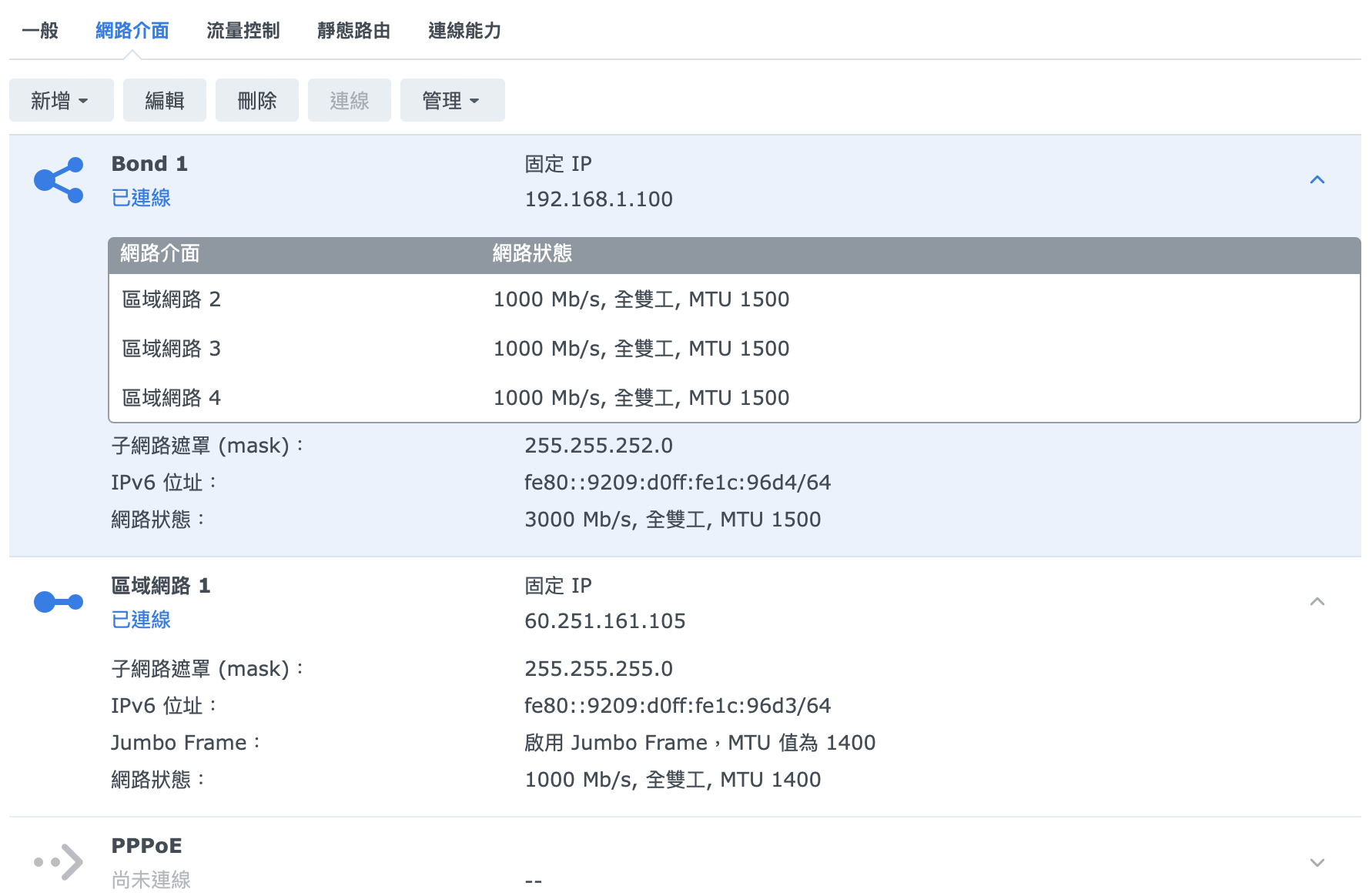Select the 網路介面 tab
Image resolution: width=1369 pixels, height=896 pixels.
132,31
